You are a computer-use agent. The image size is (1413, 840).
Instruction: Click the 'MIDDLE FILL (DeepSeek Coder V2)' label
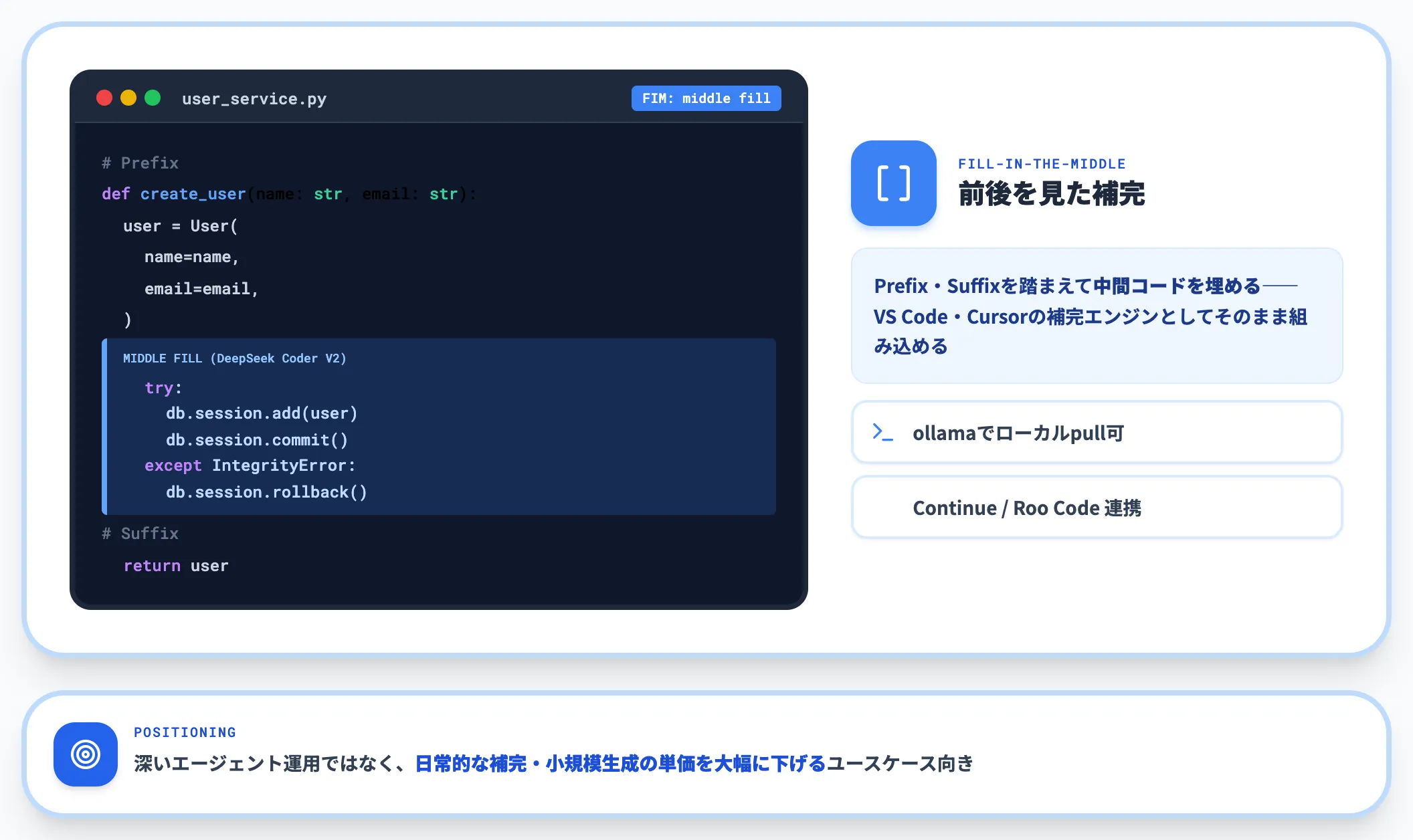(234, 358)
